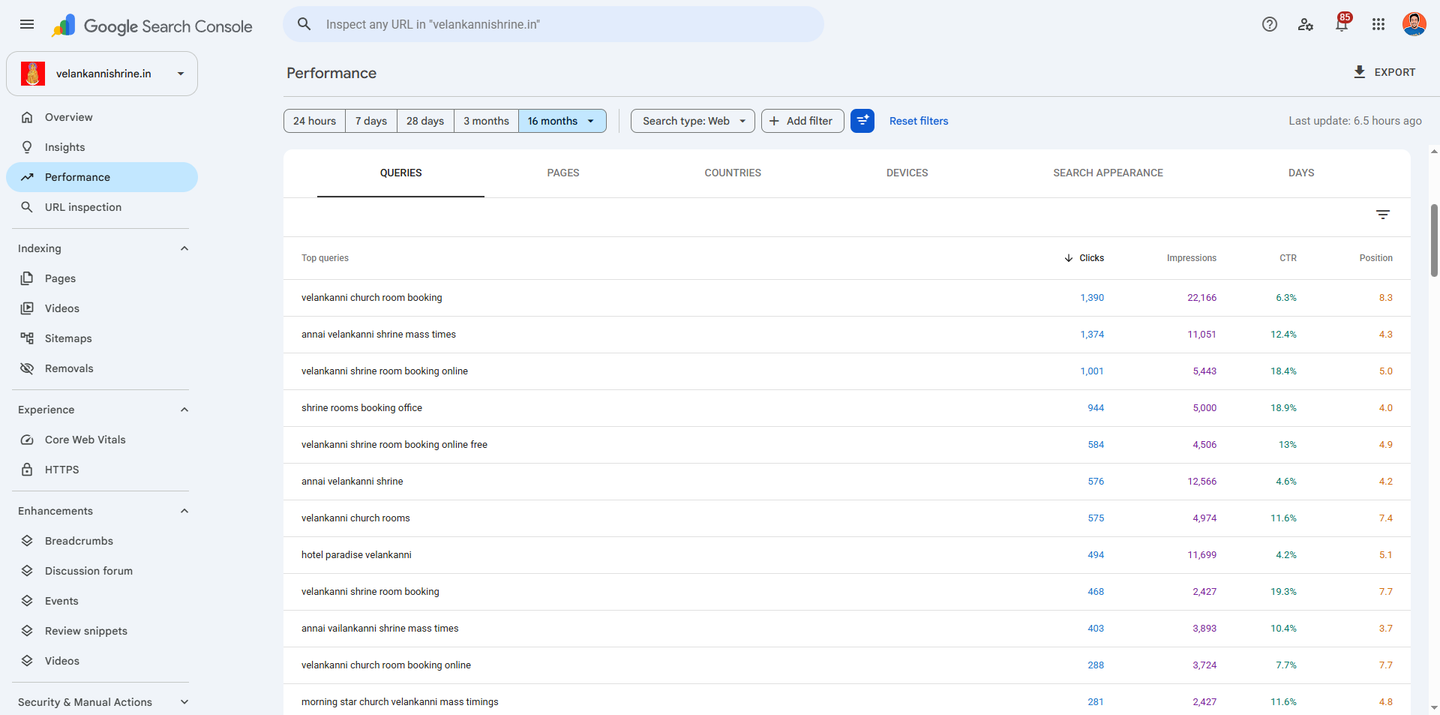This screenshot has height=715, width=1440.
Task: Open the Help question mark icon
Action: (x=1270, y=24)
